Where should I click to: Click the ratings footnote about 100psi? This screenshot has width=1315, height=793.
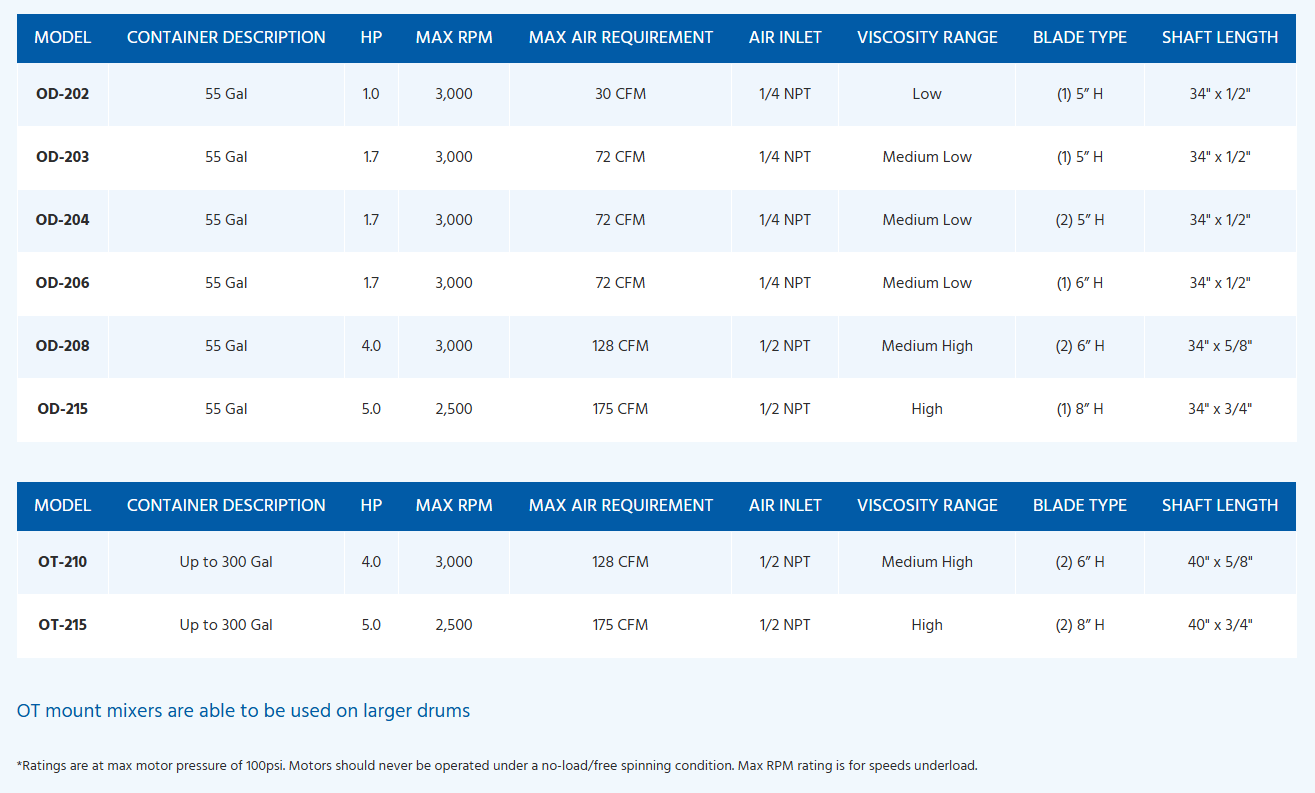[497, 766]
